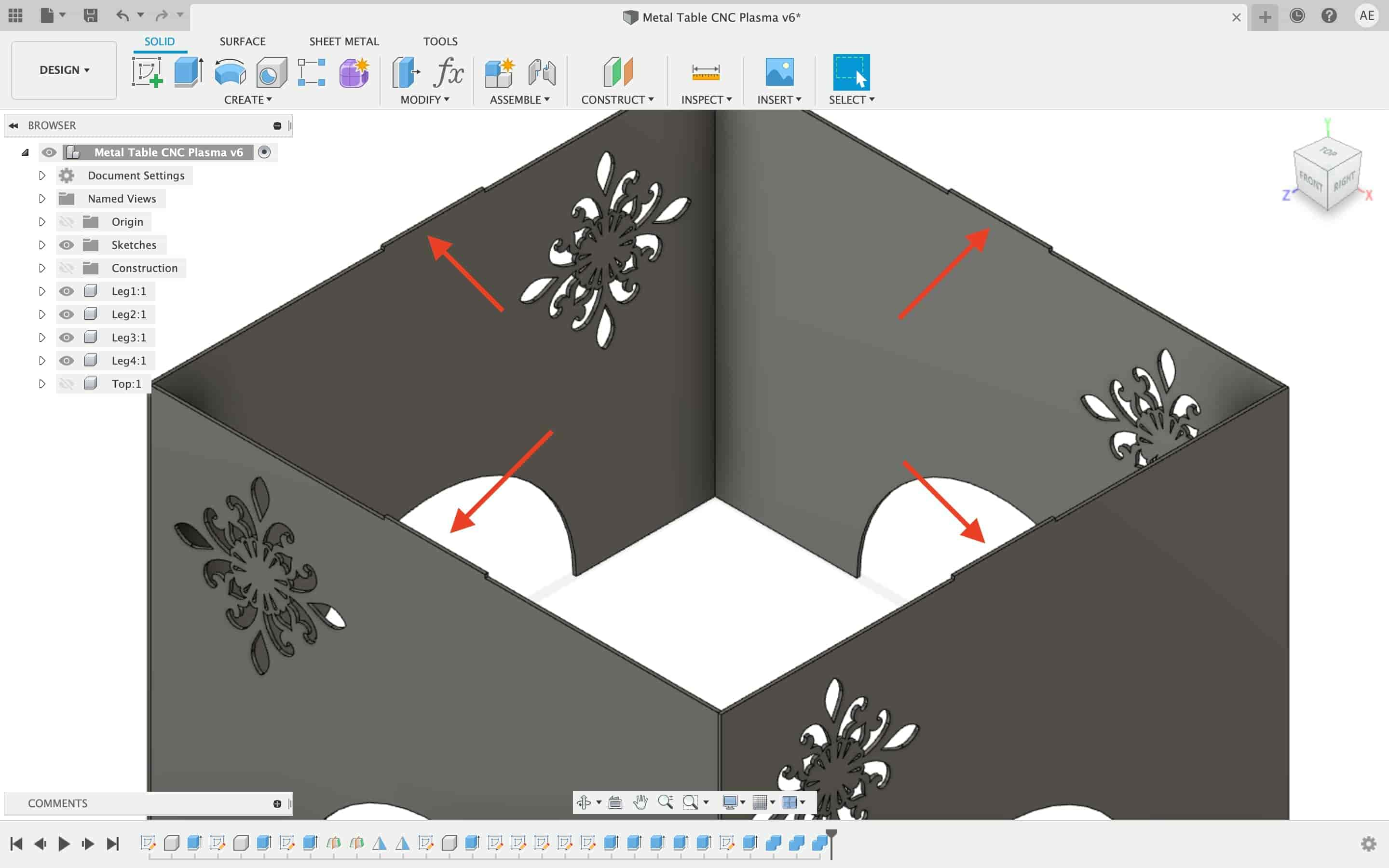The width and height of the screenshot is (1389, 868).
Task: Hide the Sketches folder
Action: coord(67,245)
